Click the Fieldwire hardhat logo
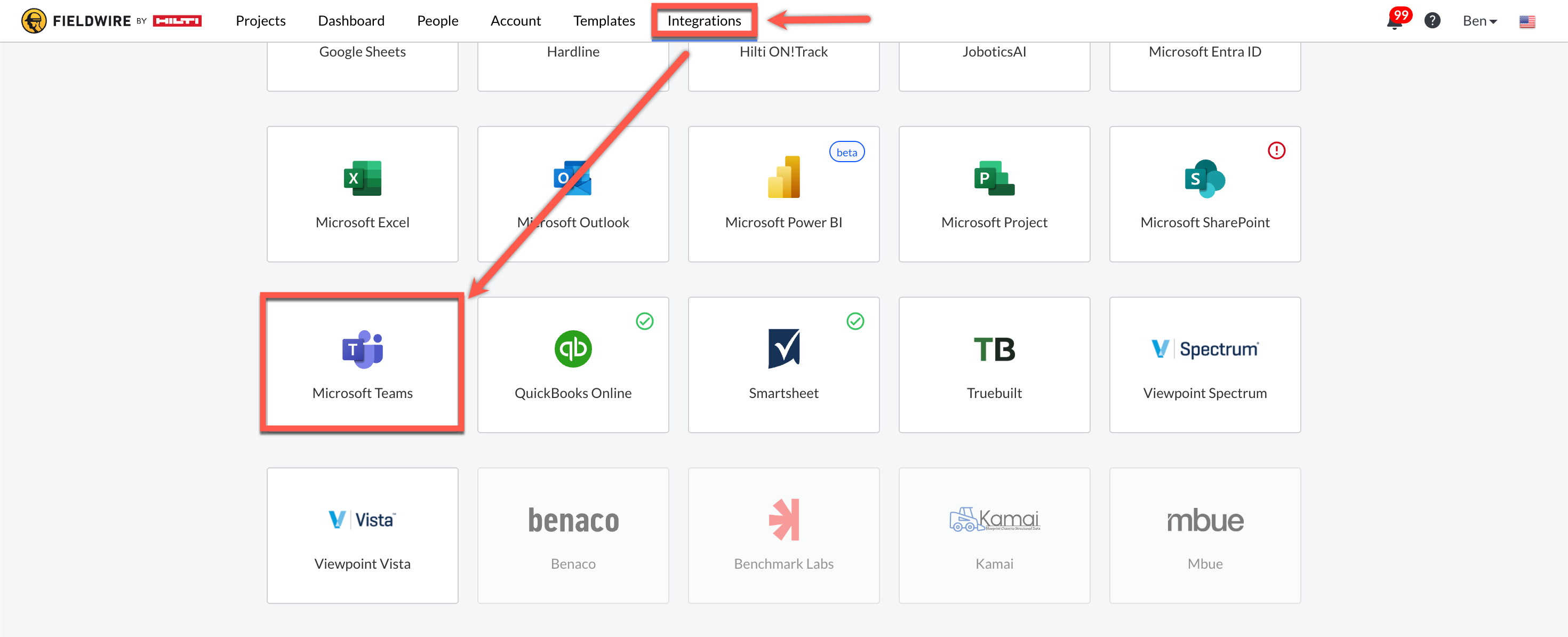 pos(34,21)
